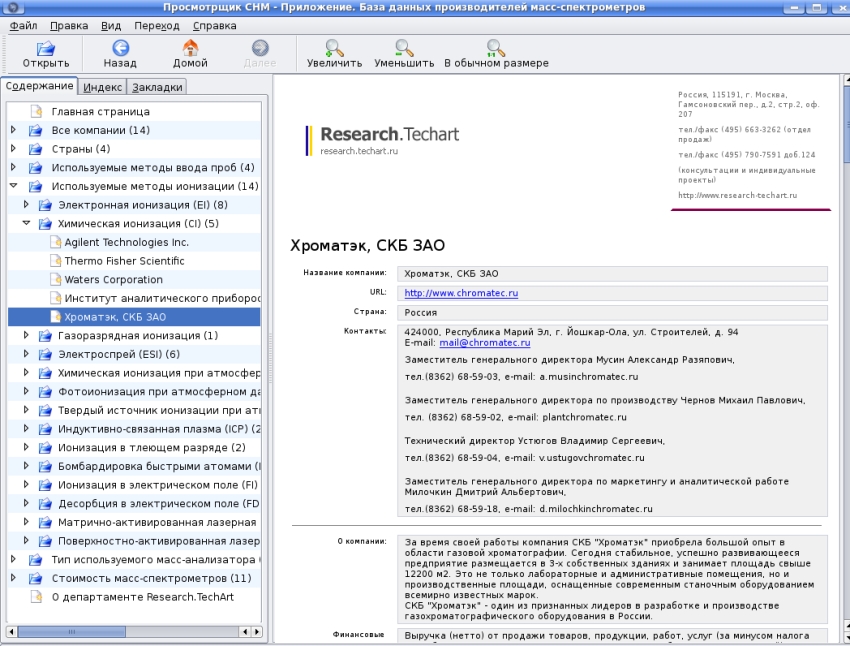Expand the Все компании (14) tree node
The width and height of the screenshot is (850, 646).
(14, 130)
